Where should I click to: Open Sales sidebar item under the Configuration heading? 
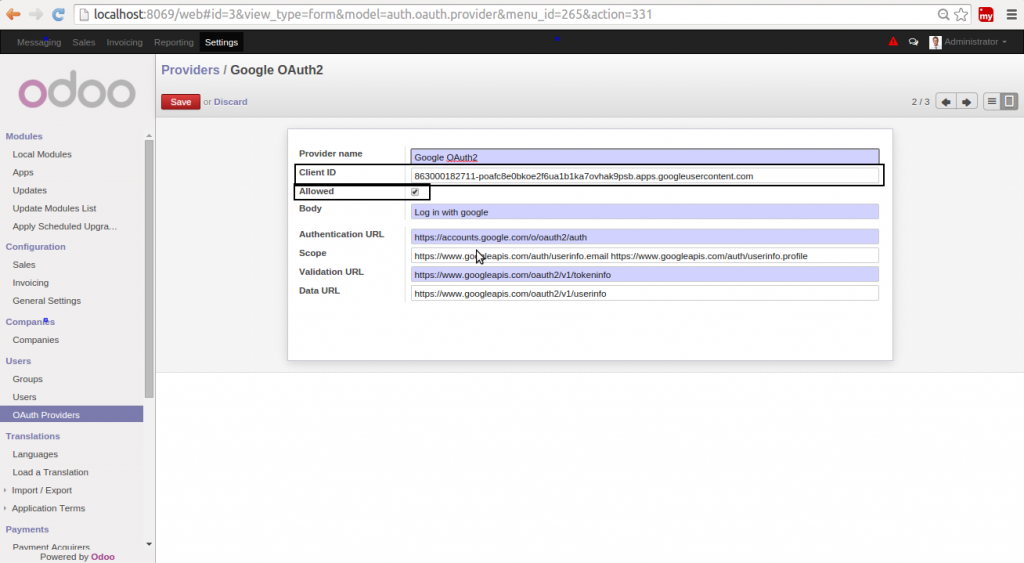[24, 265]
